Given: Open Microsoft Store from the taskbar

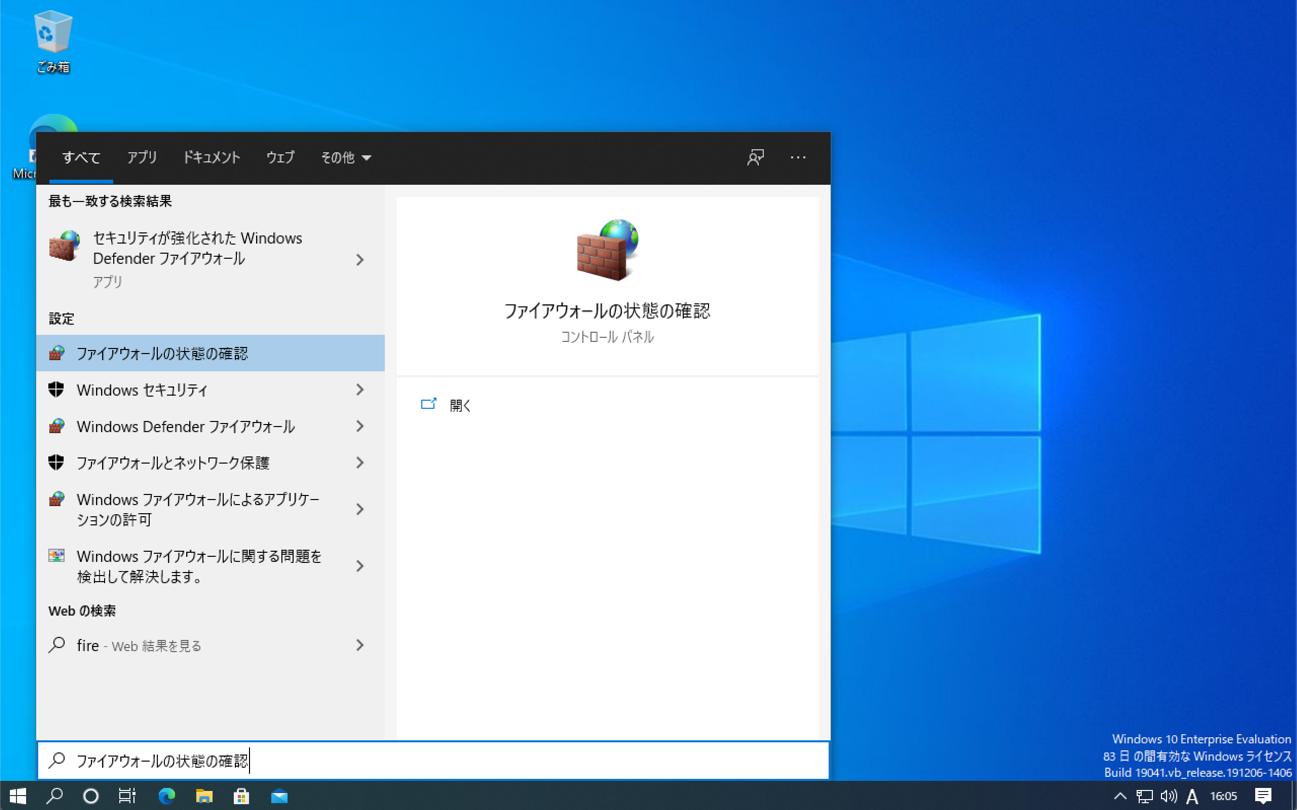Looking at the screenshot, I should 241,796.
